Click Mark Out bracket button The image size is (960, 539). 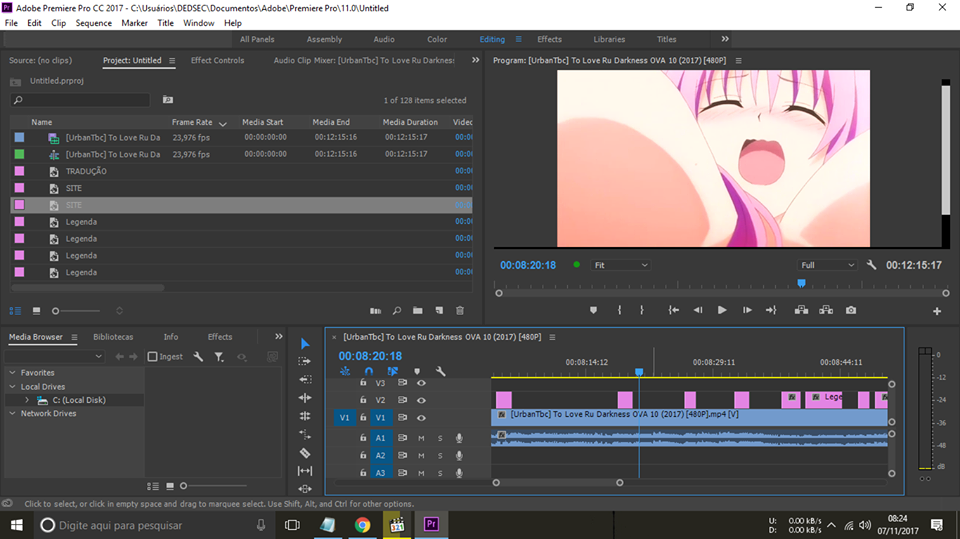click(x=642, y=311)
